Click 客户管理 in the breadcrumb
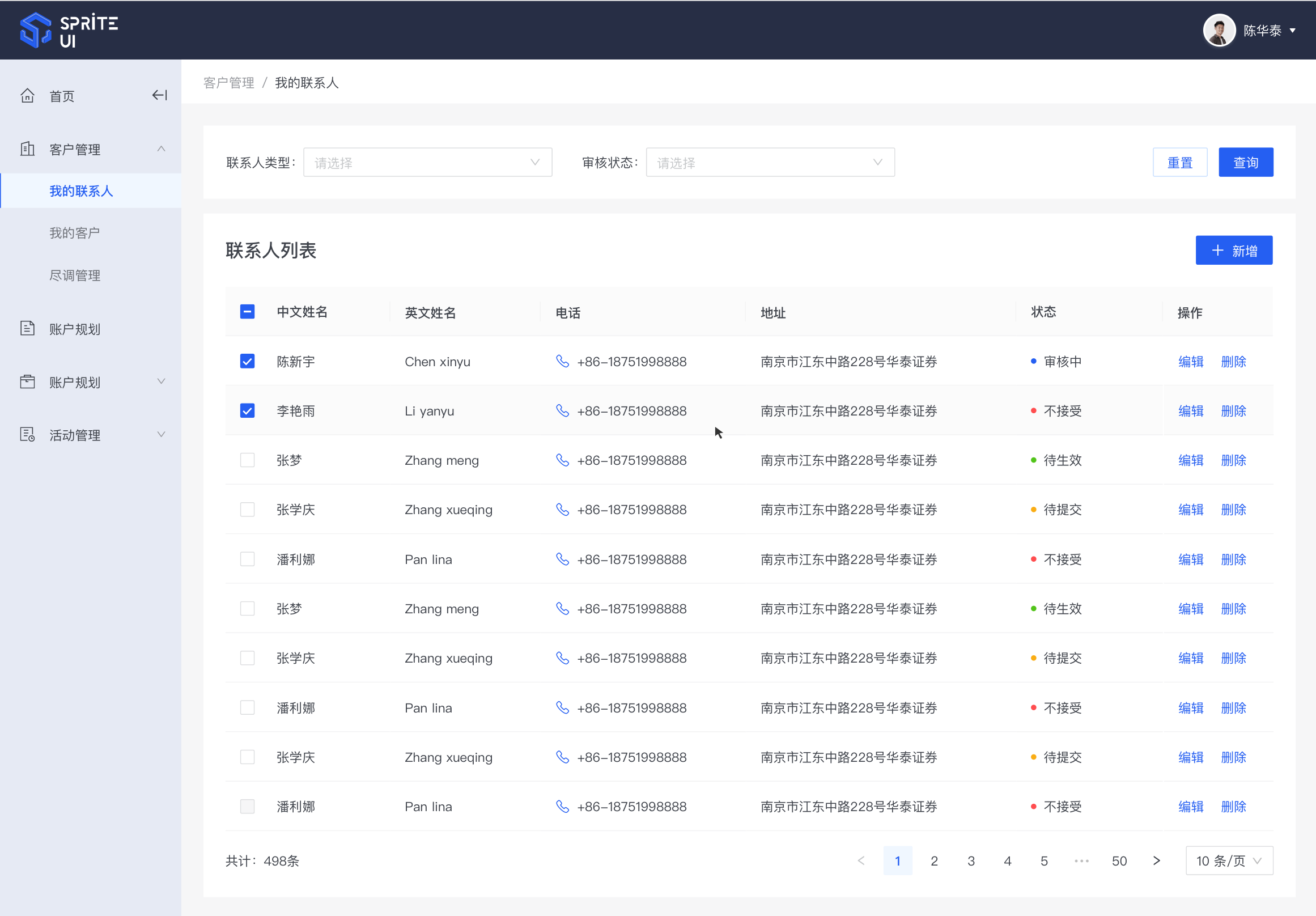Image resolution: width=1316 pixels, height=916 pixels. (x=229, y=83)
